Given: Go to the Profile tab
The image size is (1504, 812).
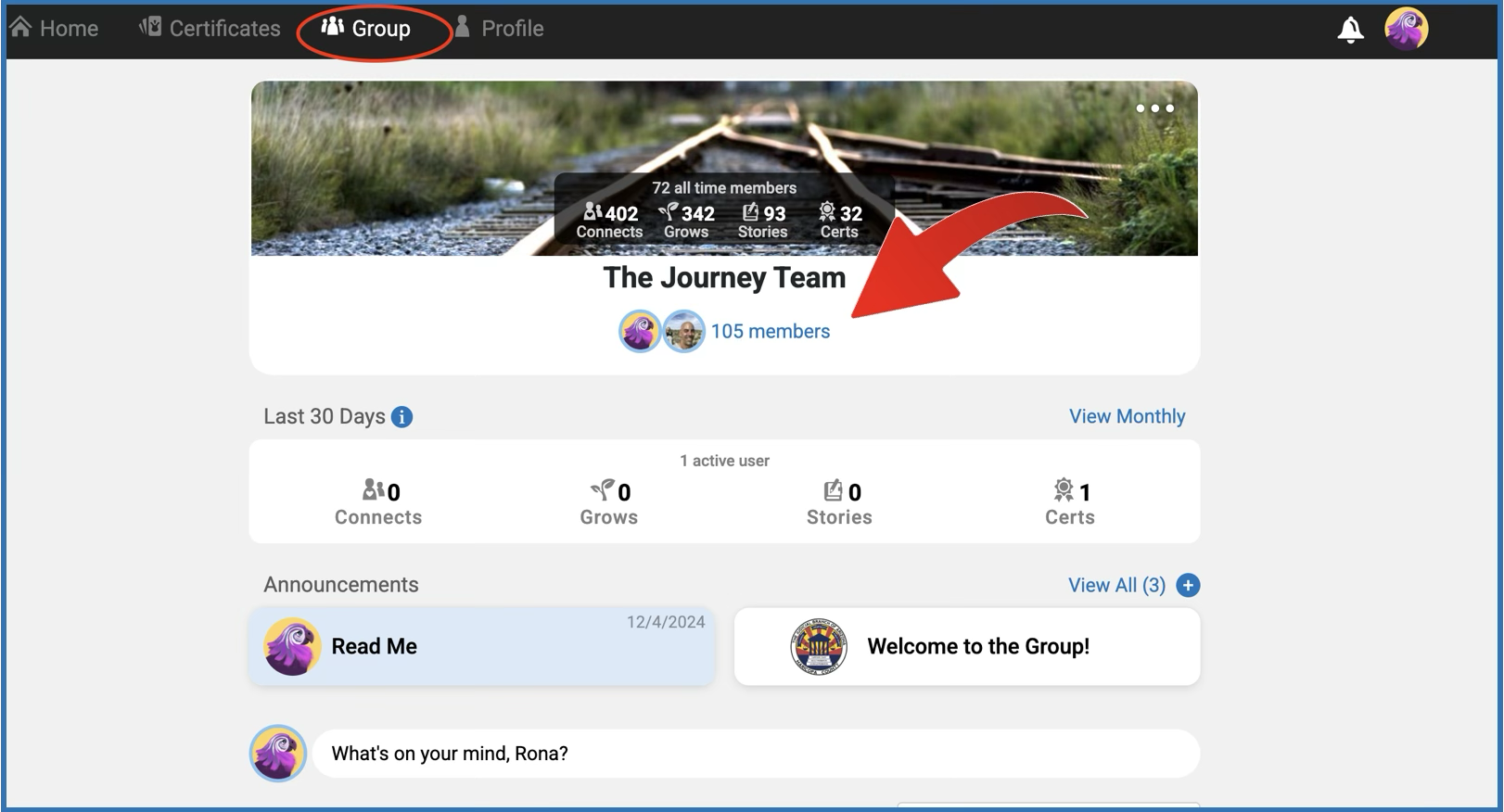Looking at the screenshot, I should (499, 29).
